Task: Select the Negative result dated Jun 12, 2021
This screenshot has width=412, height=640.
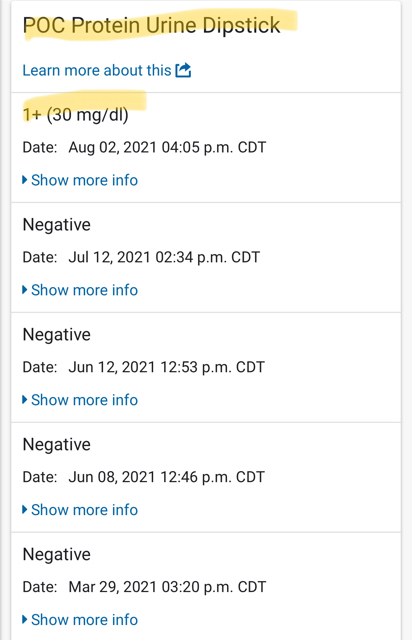Action: tap(57, 334)
